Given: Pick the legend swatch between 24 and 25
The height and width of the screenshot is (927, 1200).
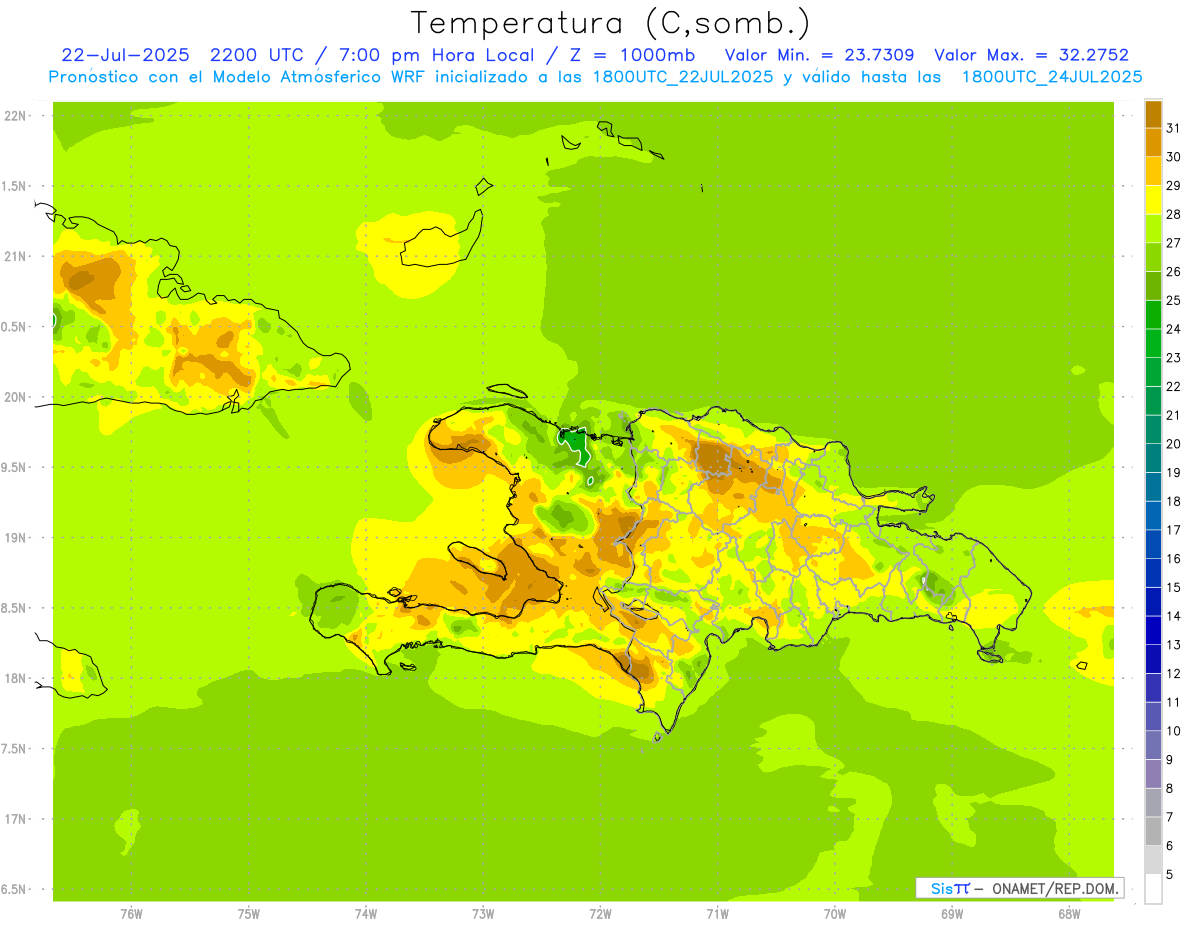Looking at the screenshot, I should [1153, 314].
